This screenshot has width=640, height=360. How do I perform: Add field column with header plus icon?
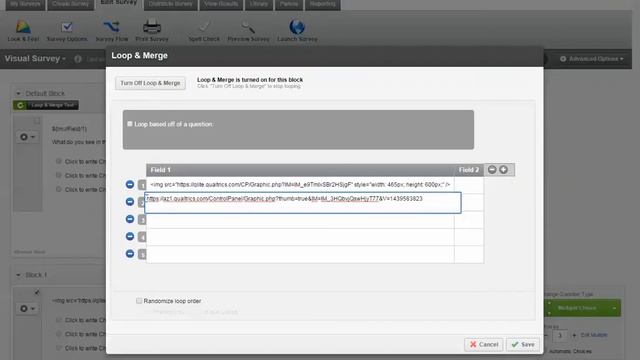[x=504, y=169]
